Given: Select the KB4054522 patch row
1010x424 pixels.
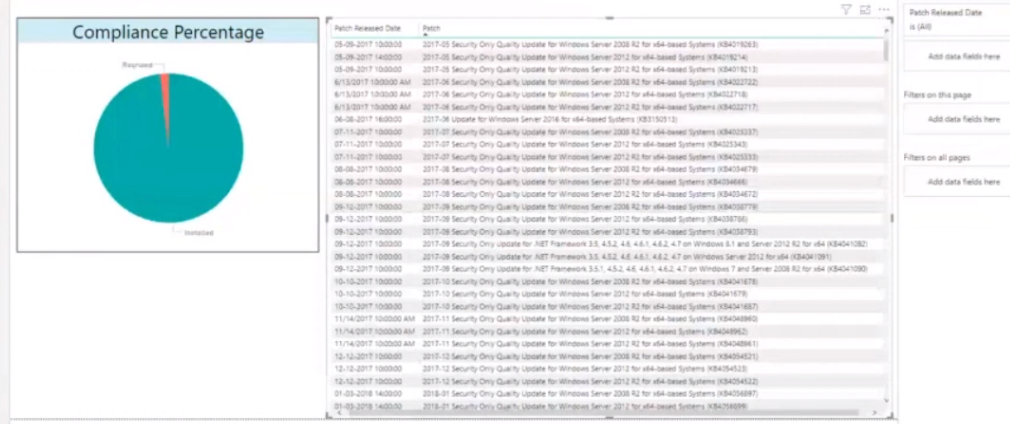Looking at the screenshot, I should [608, 381].
